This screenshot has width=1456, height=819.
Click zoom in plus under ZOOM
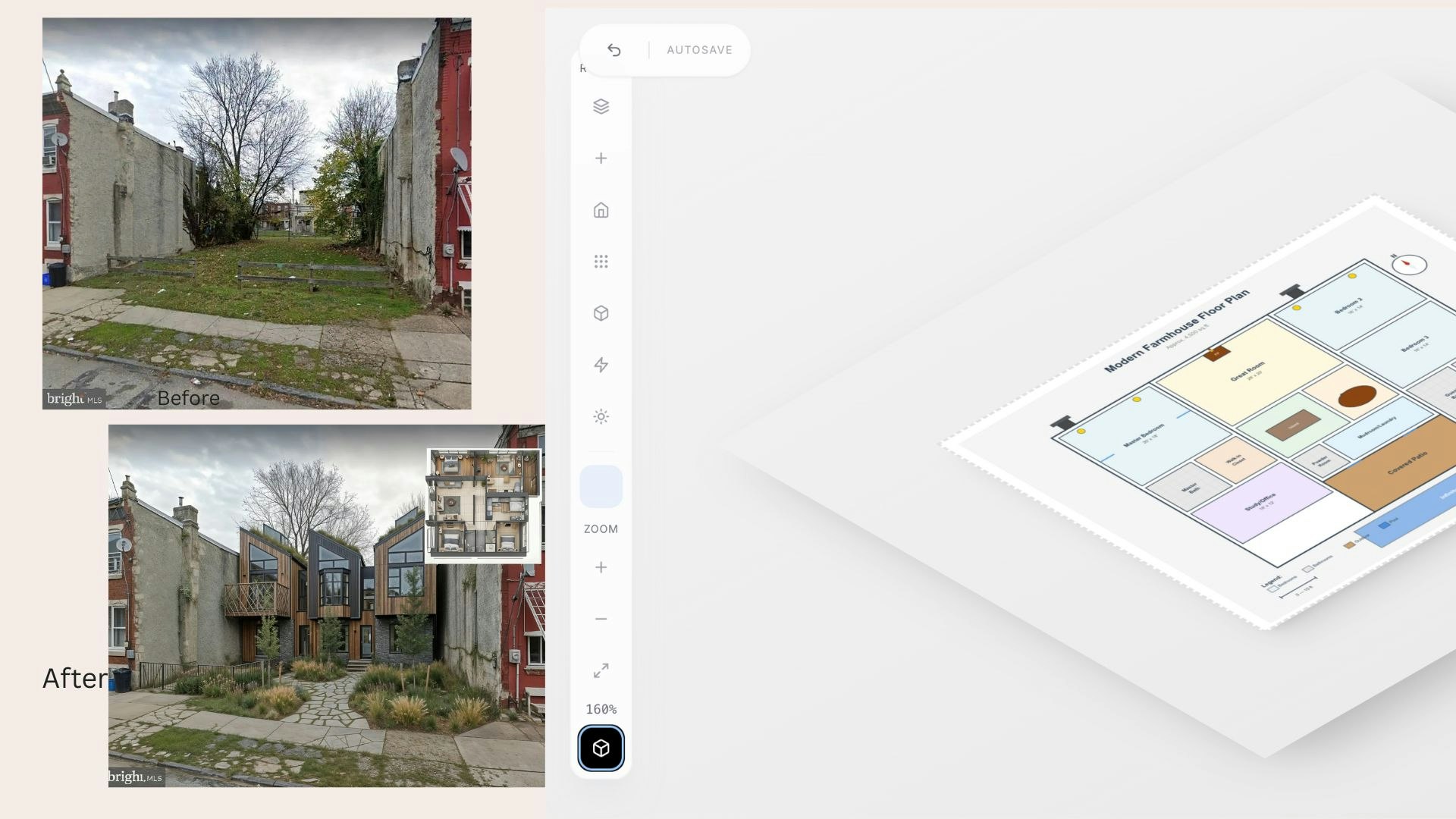(x=601, y=566)
